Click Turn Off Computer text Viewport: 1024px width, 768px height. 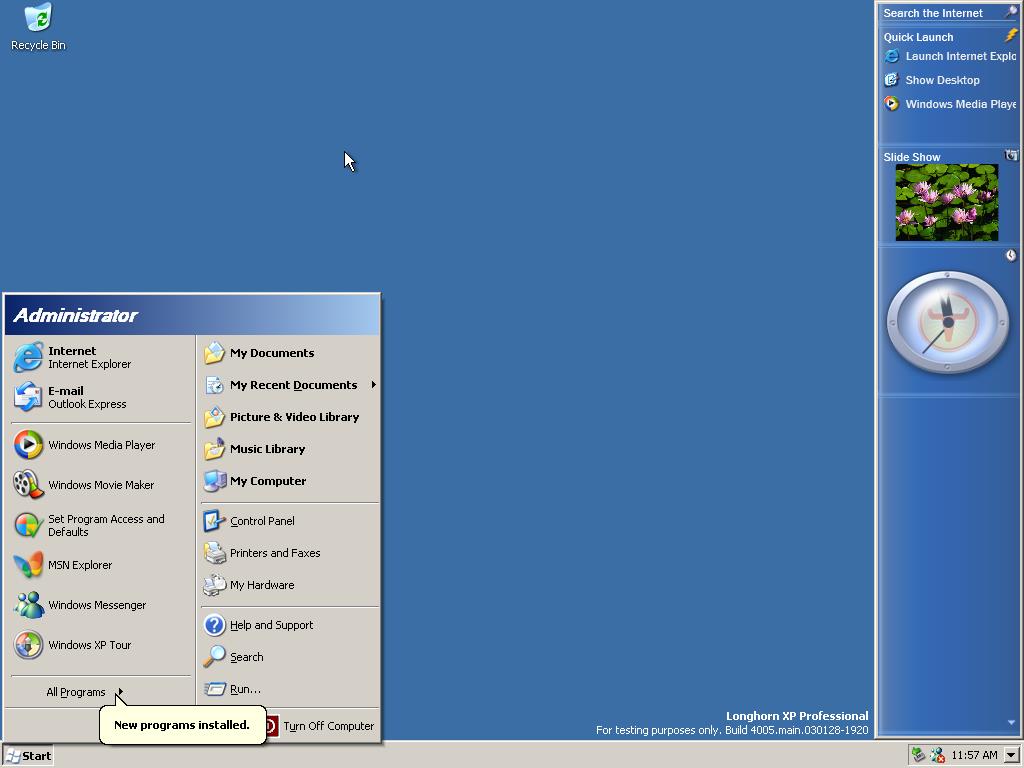(328, 726)
